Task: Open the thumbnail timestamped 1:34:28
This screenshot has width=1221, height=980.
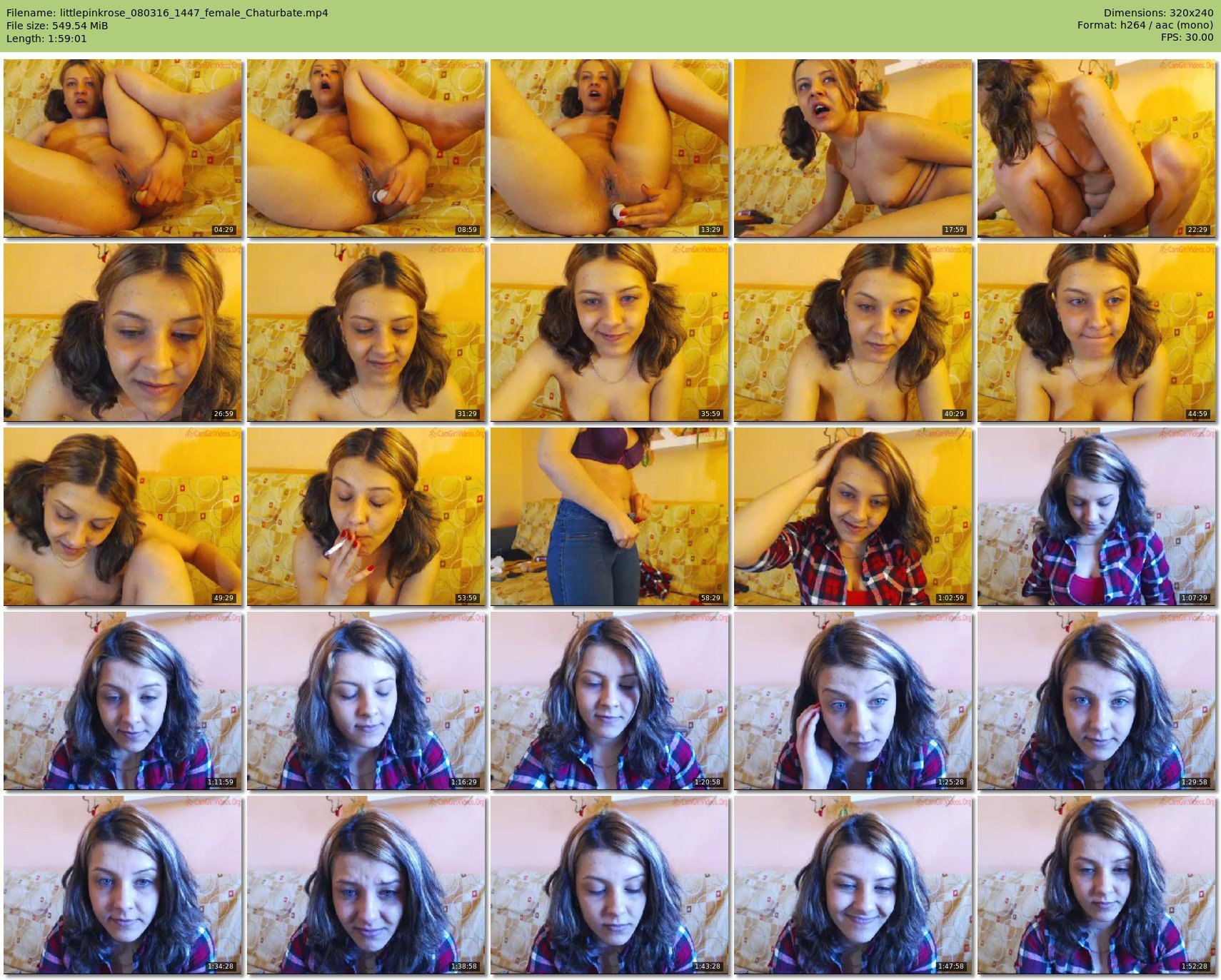Action: click(x=123, y=884)
